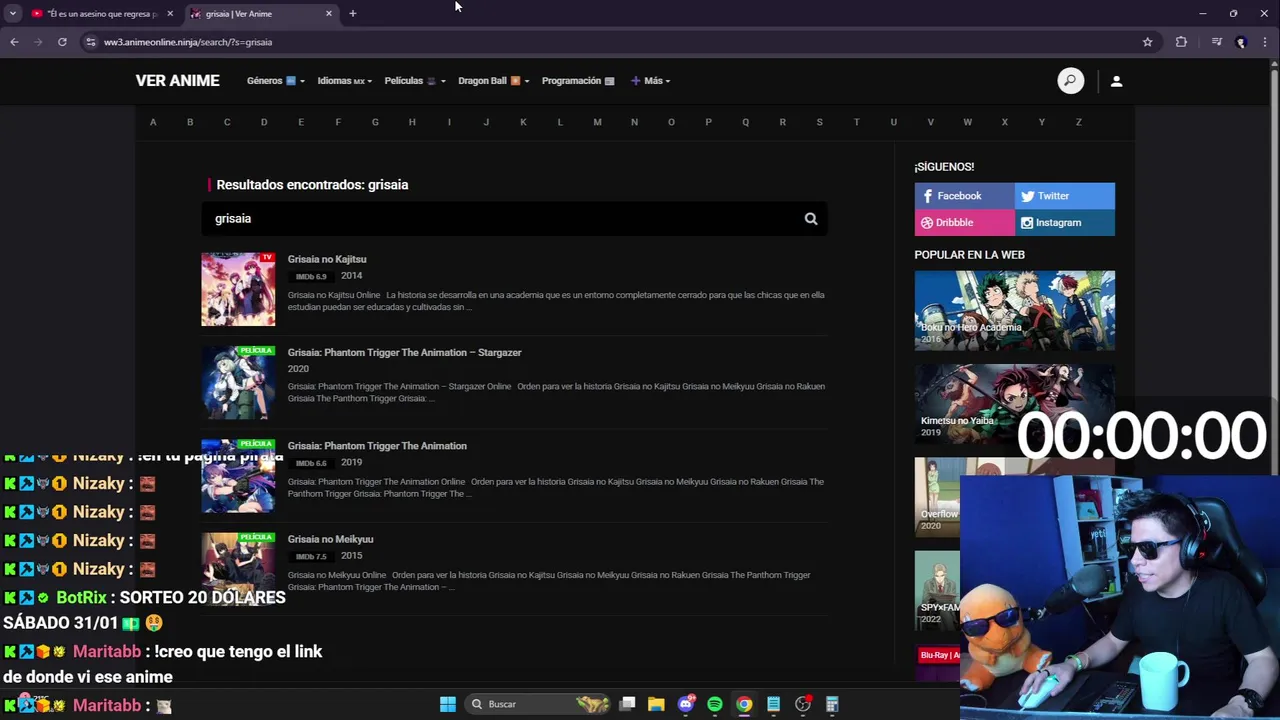Screen dimensions: 1280x720
Task: Open the Stargazer poster thumbnail
Action: [x=238, y=382]
